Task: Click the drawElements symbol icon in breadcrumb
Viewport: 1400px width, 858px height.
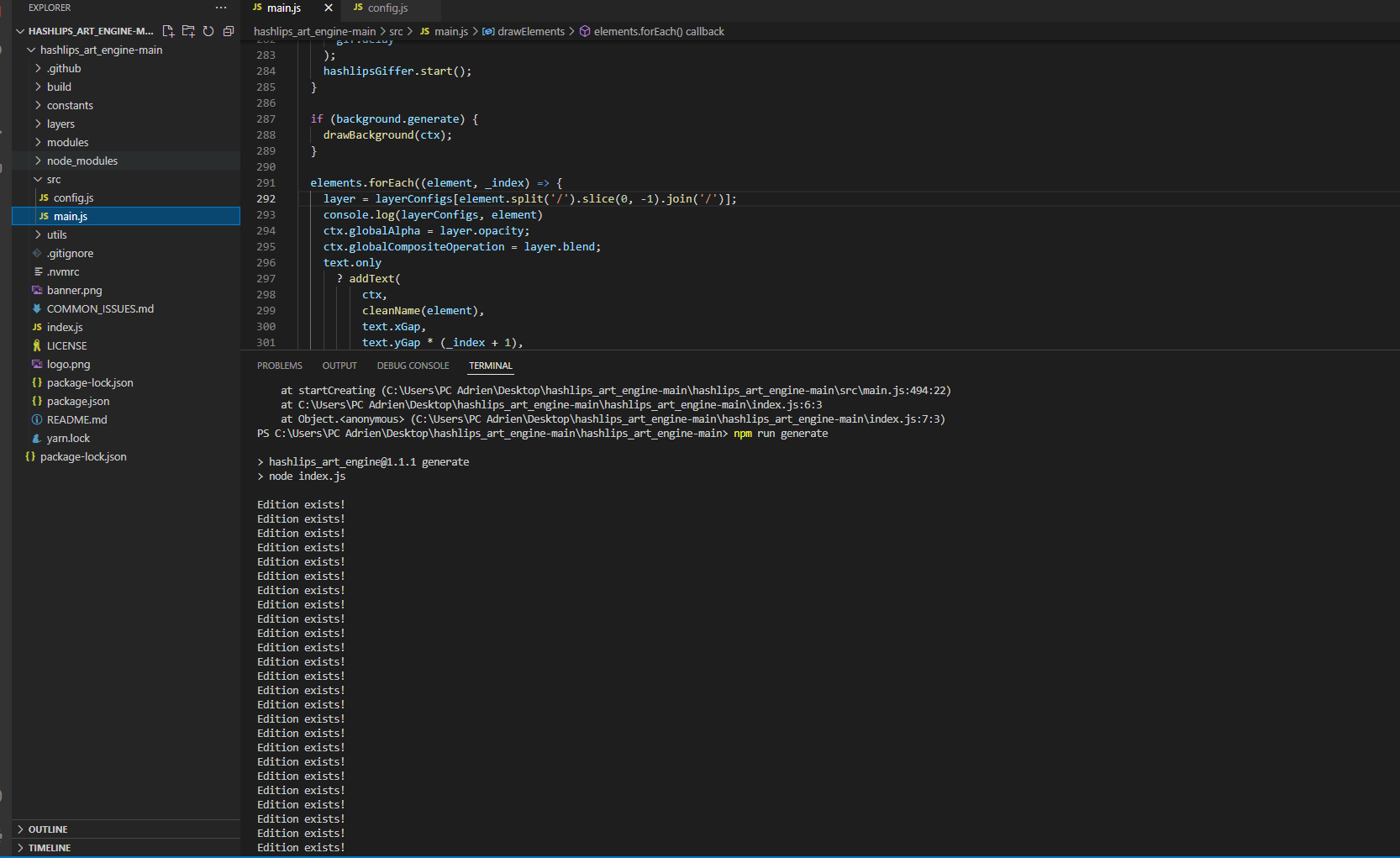Action: point(487,31)
